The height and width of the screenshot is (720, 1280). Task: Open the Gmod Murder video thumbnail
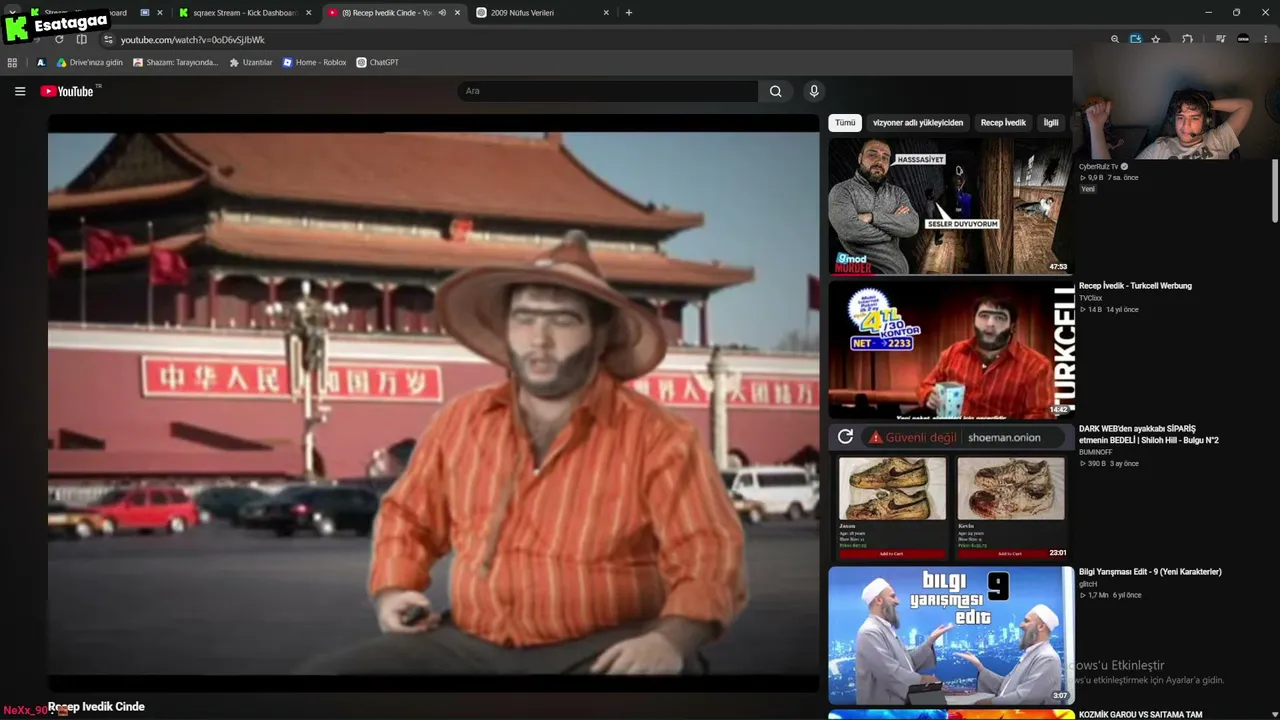tap(950, 206)
